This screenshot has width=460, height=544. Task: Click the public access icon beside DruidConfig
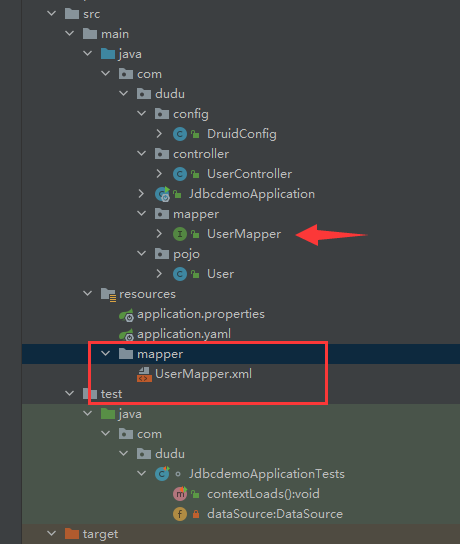tap(195, 134)
